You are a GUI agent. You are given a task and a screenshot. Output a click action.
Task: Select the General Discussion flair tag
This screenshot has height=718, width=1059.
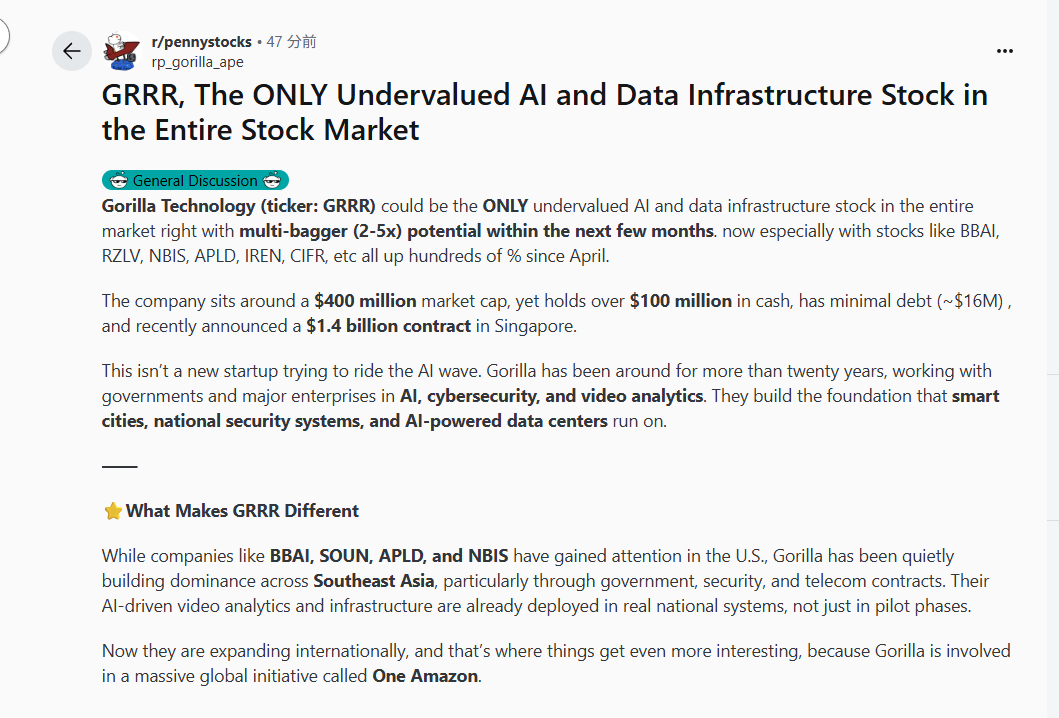[195, 181]
